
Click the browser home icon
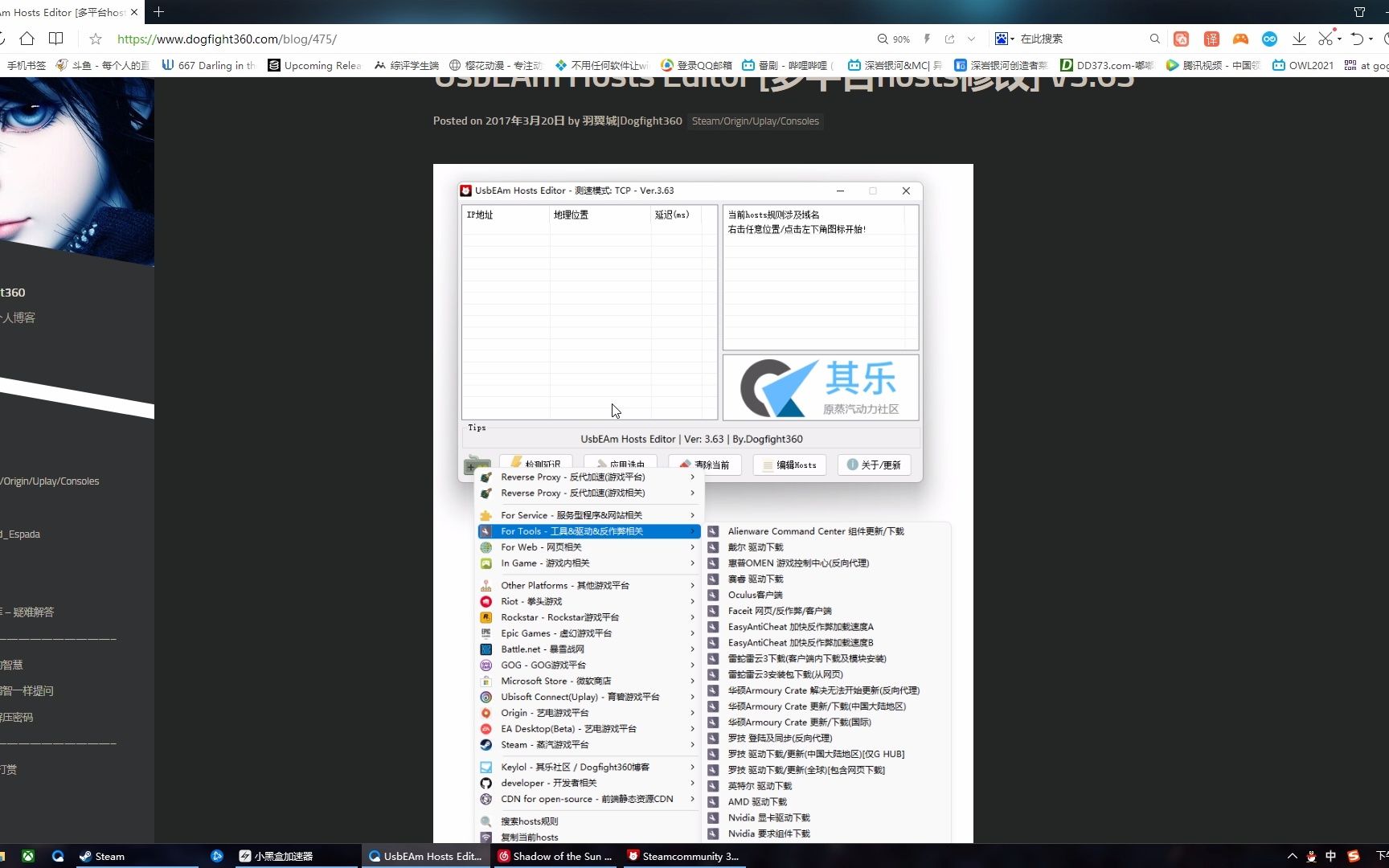click(x=27, y=39)
